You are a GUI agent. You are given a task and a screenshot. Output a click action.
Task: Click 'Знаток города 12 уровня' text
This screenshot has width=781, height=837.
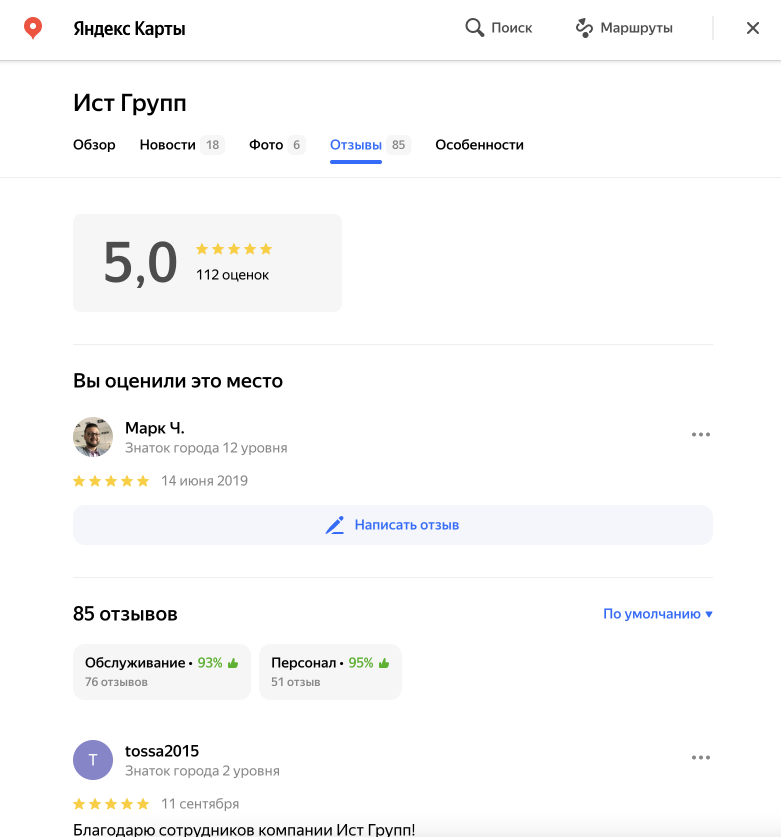(206, 448)
